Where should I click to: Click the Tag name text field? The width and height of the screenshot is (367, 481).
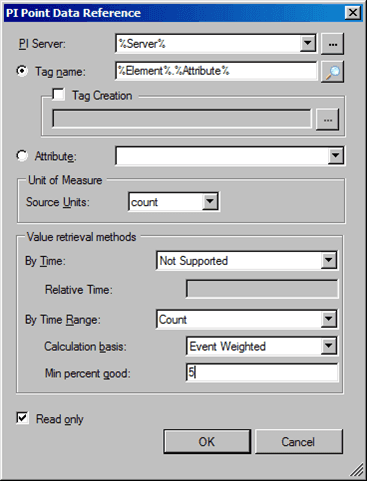pos(216,71)
